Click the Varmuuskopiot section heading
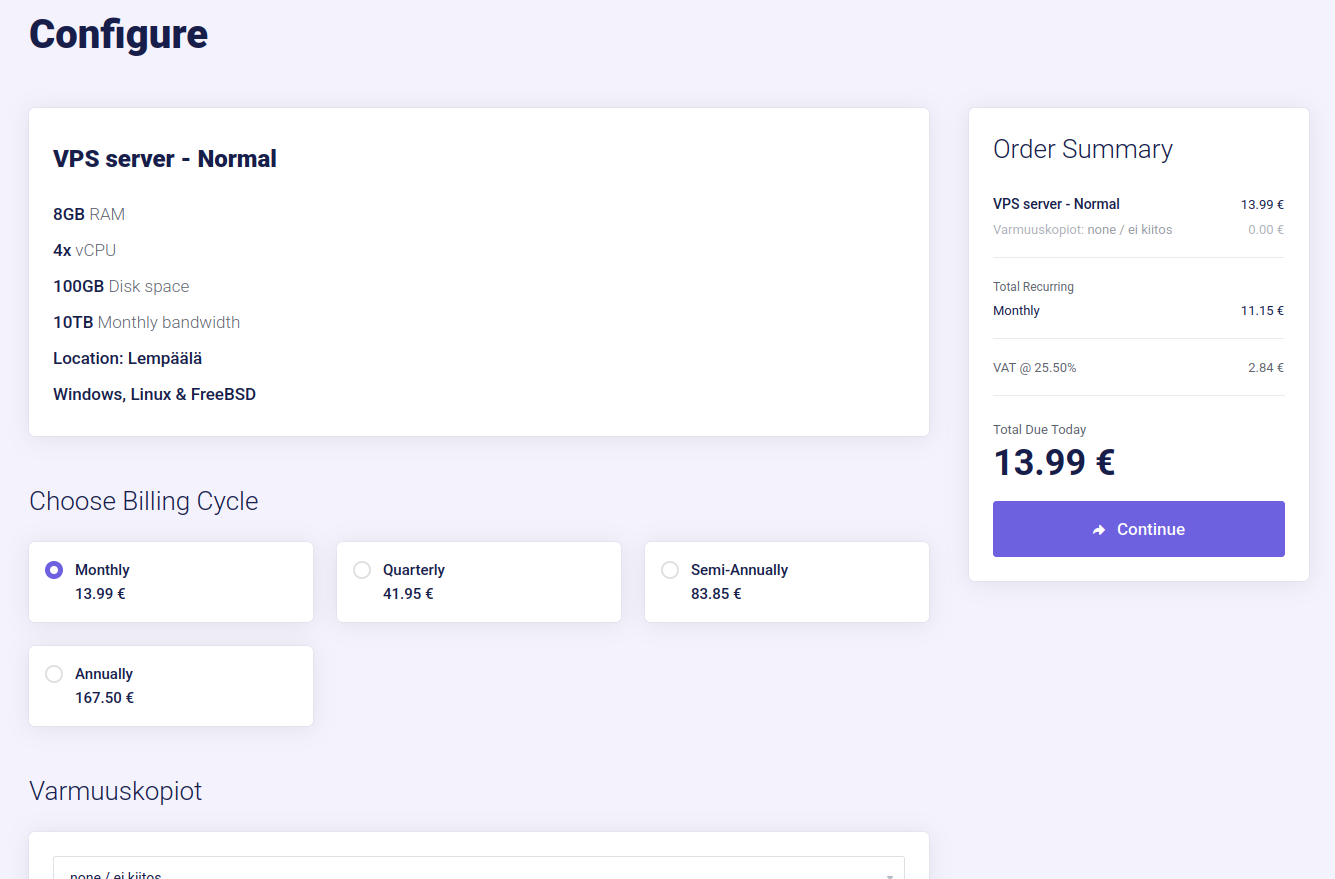This screenshot has height=879, width=1335. point(116,791)
